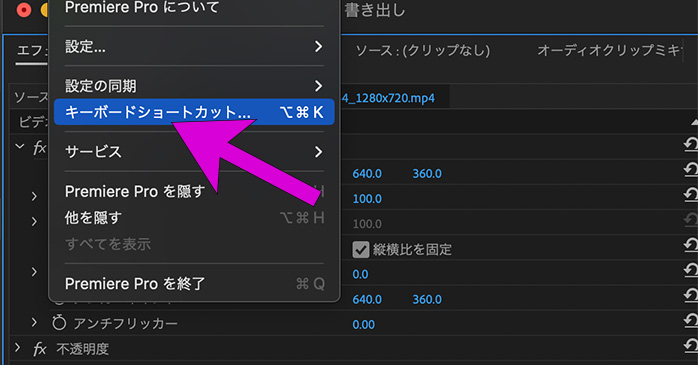Select 他を隠す menu entry
Image resolution: width=698 pixels, height=365 pixels.
point(194,218)
